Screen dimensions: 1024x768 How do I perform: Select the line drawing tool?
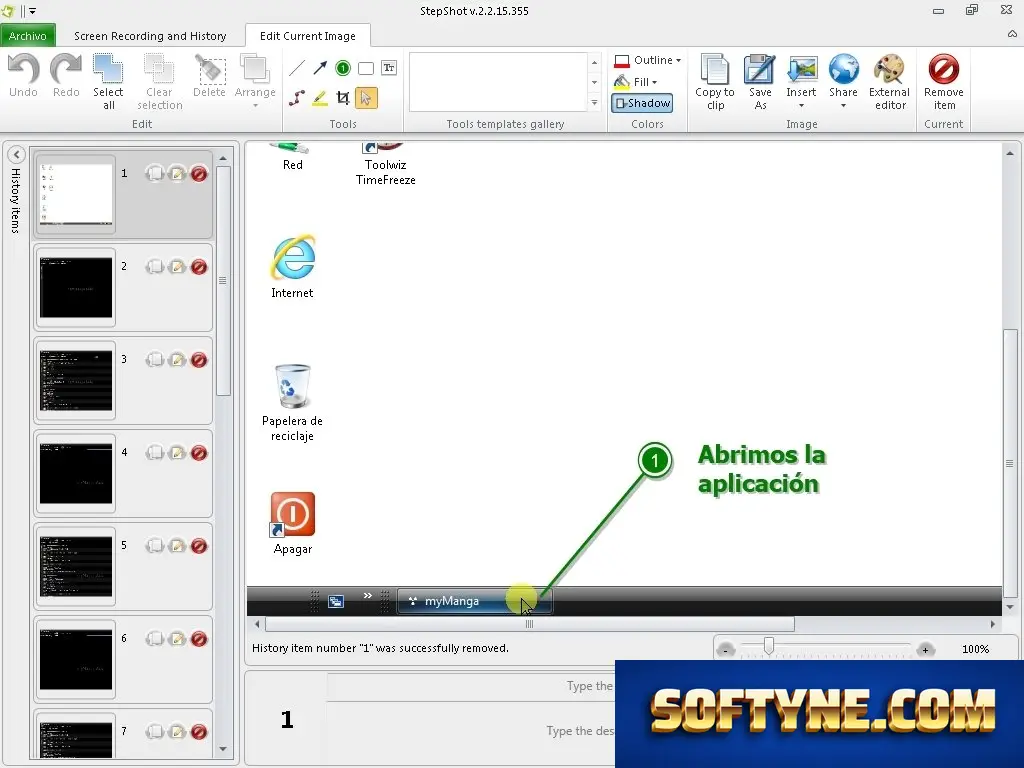pos(296,68)
